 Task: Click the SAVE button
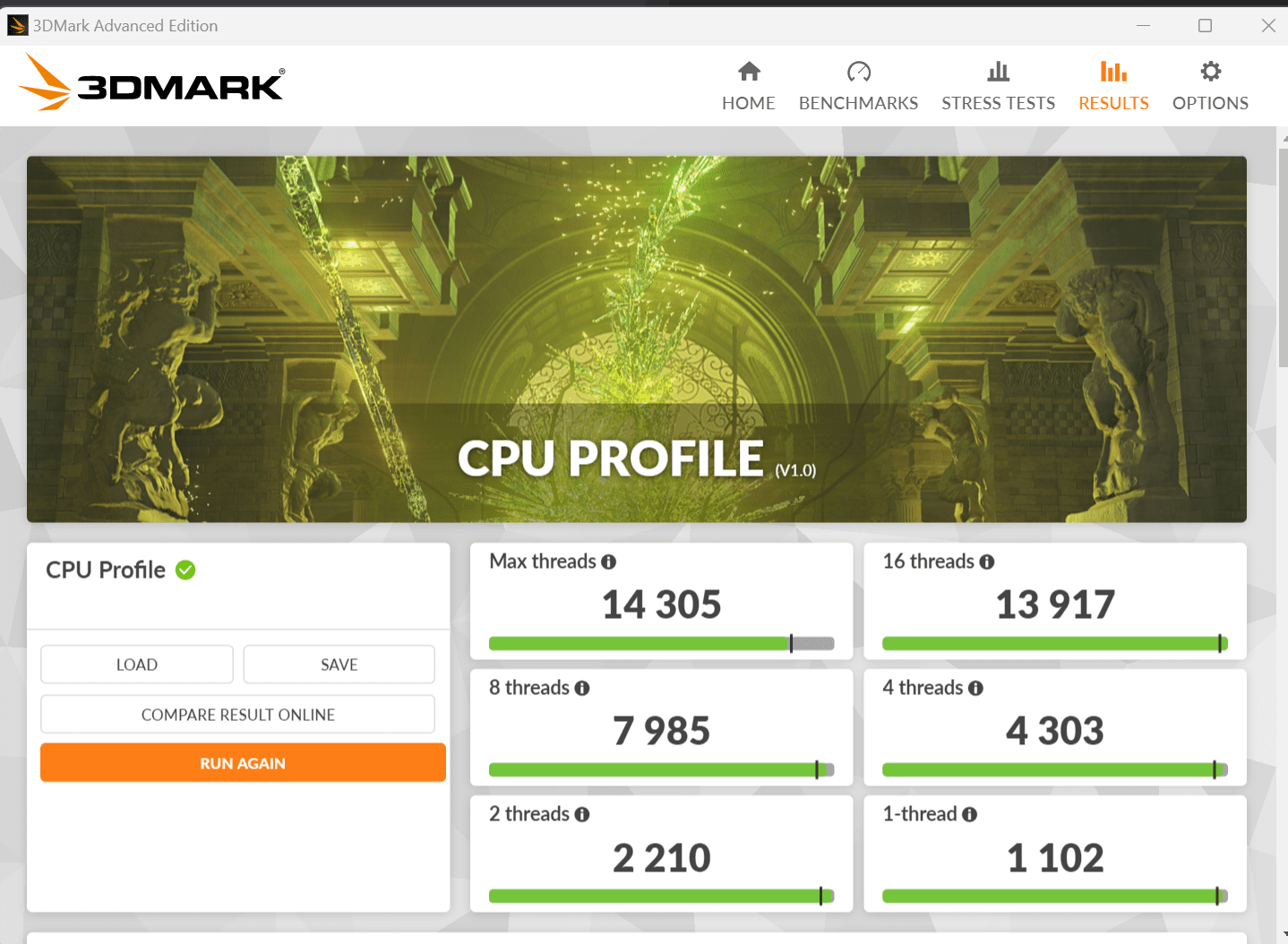[x=339, y=665]
